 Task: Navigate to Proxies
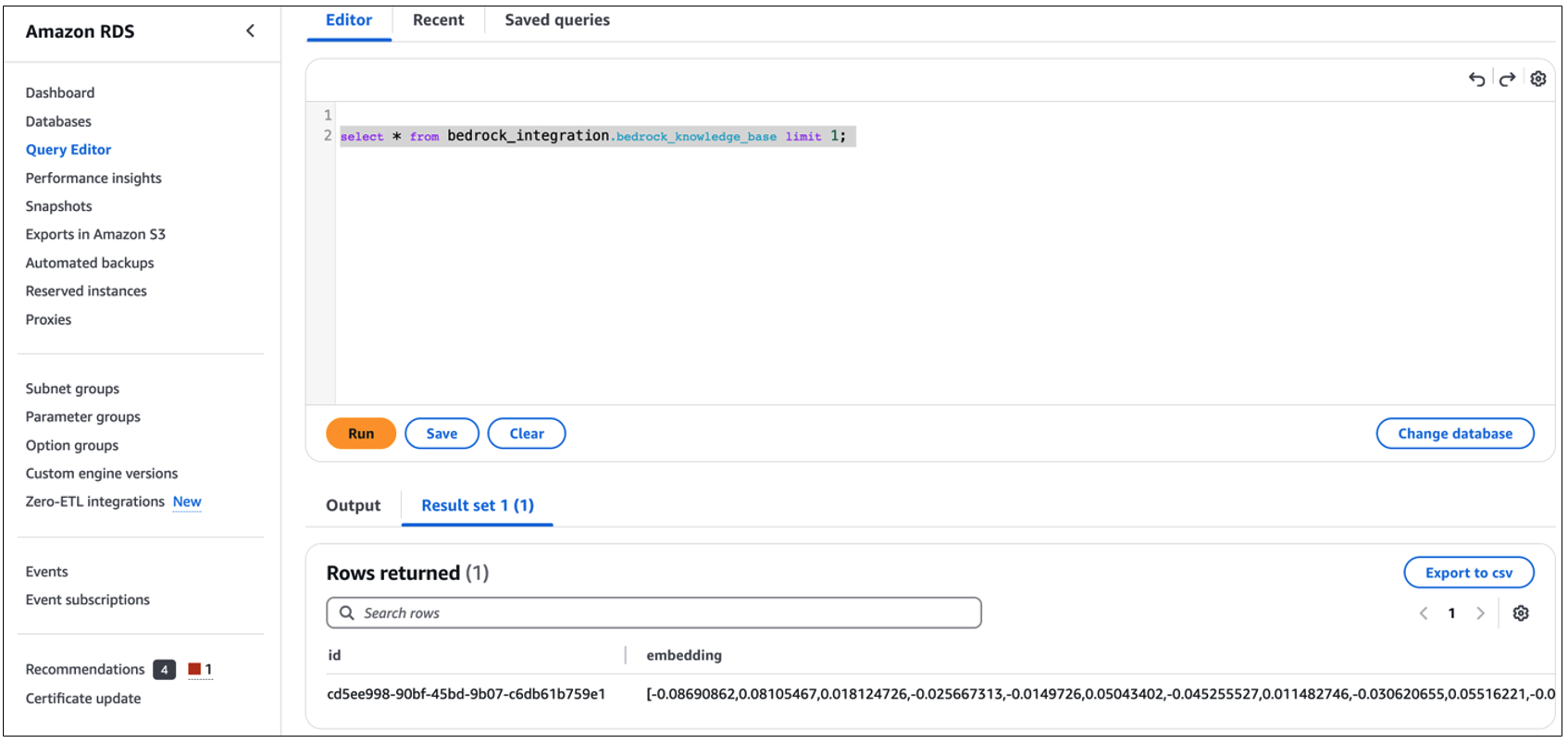[x=48, y=320]
